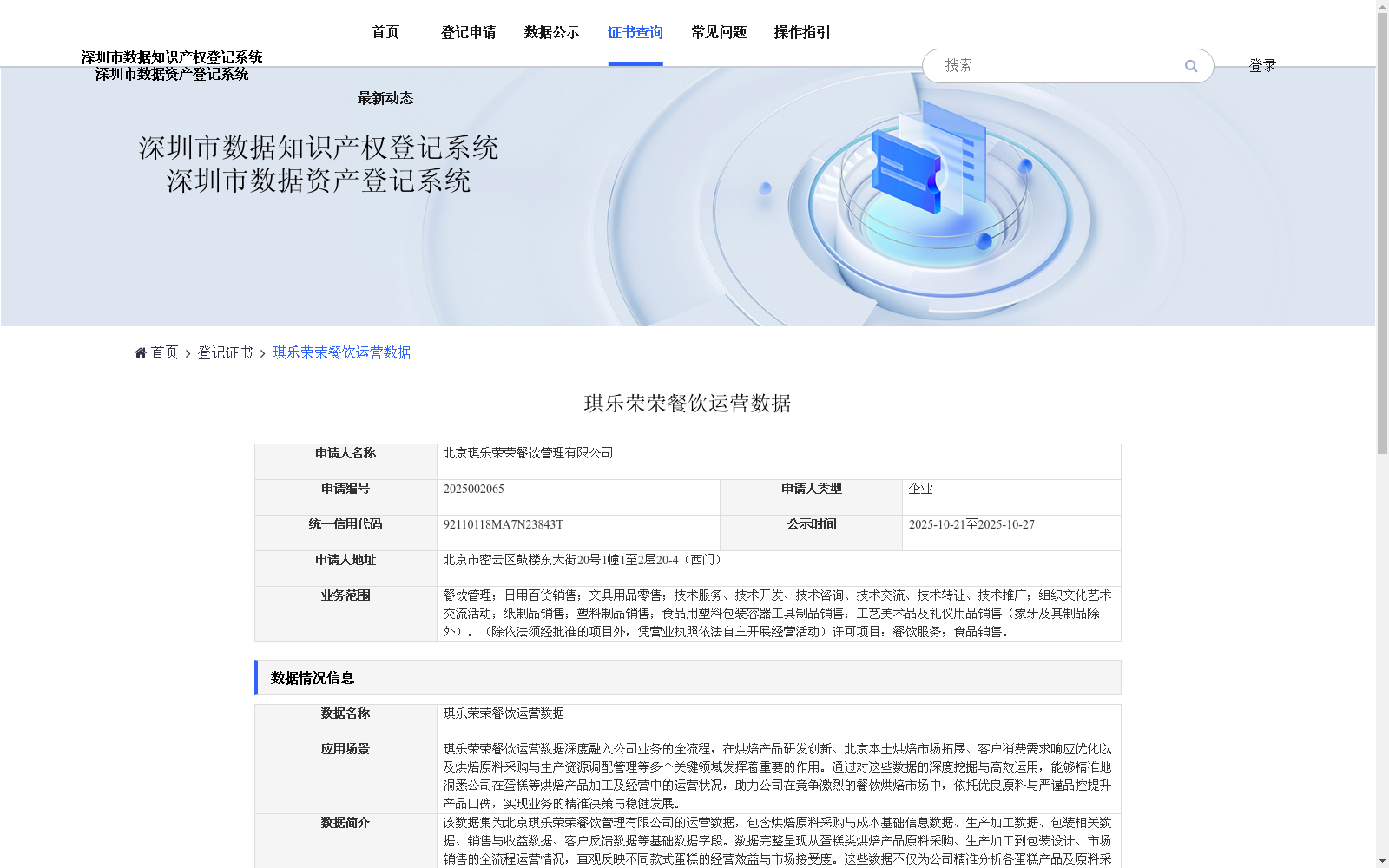Open 最新动态 navigation item
The height and width of the screenshot is (868, 1389).
pos(385,98)
